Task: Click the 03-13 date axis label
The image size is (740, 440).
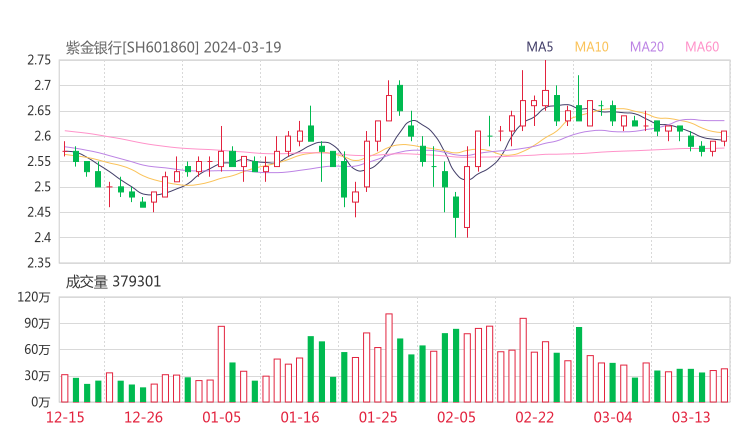Action: pyautogui.click(x=691, y=417)
